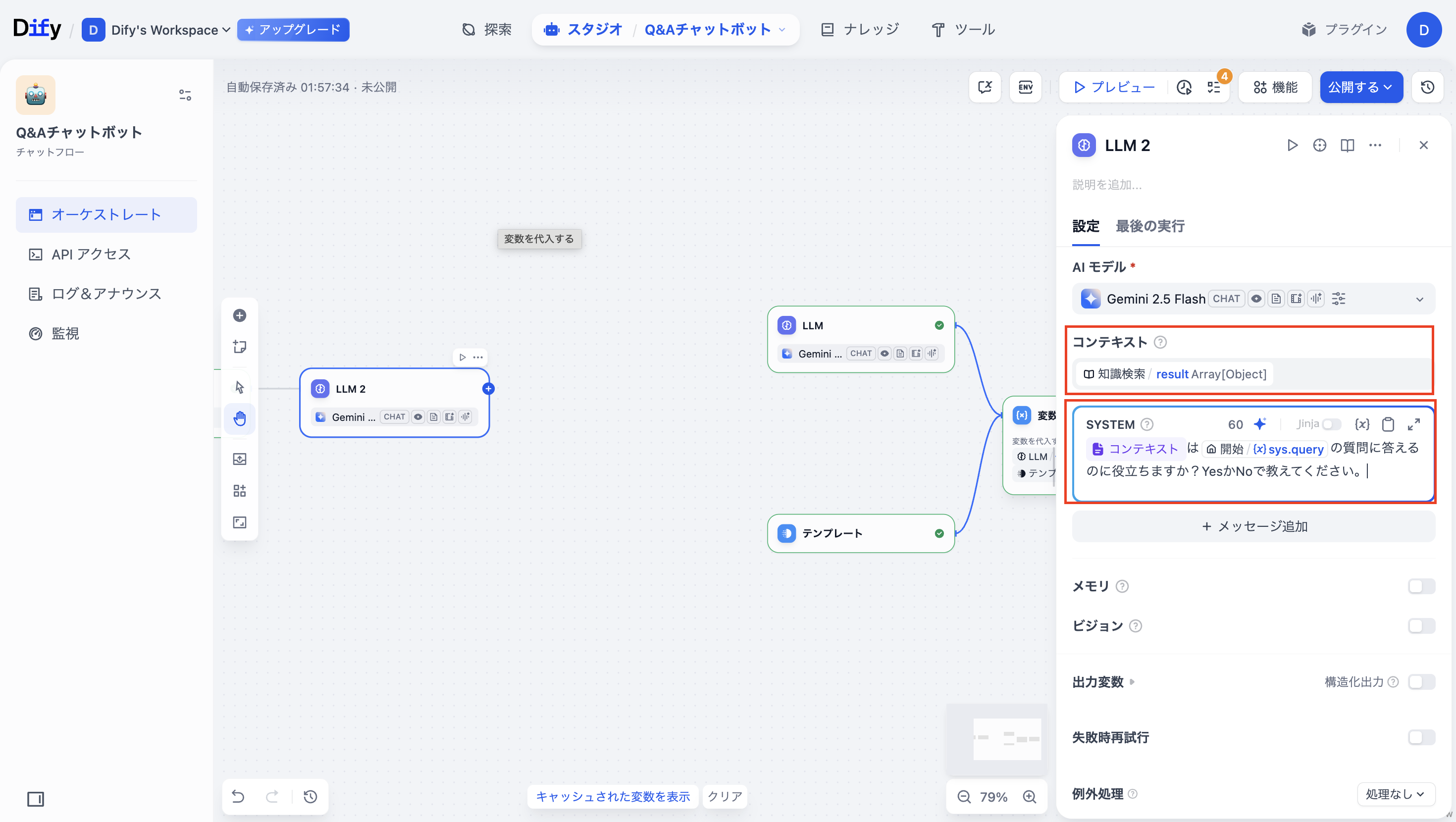Screen dimensions: 1456x822
Task: Expand the SYSTEM prompt editor fullscreen
Action: pyautogui.click(x=1413, y=424)
